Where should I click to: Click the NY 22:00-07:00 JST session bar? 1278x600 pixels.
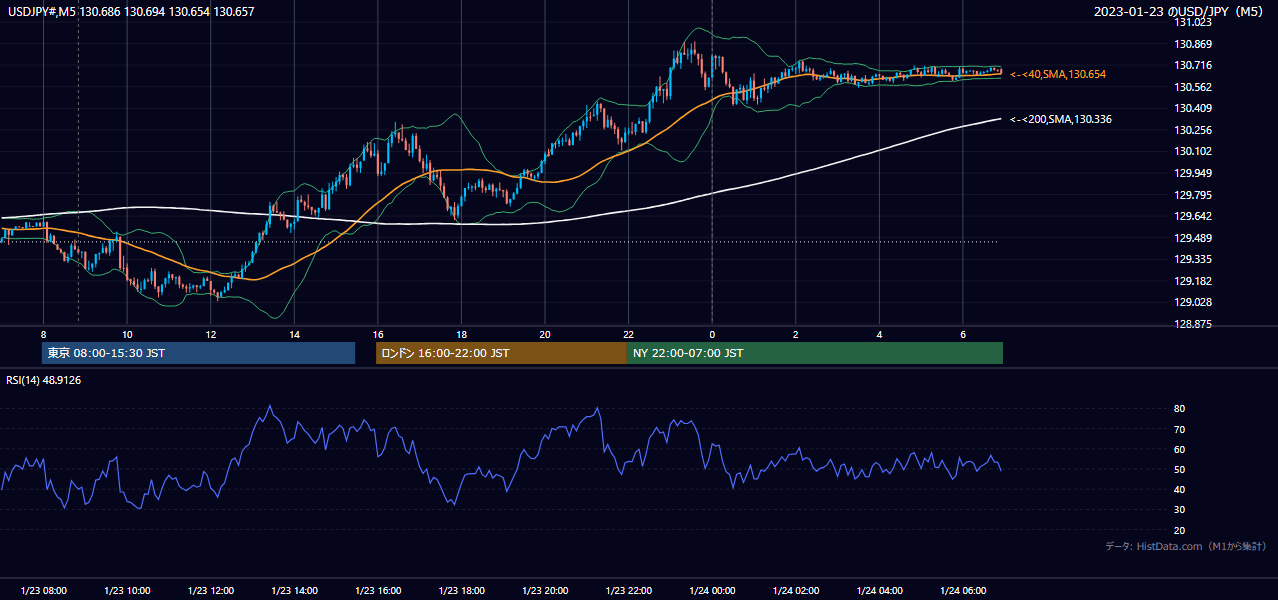pyautogui.click(x=815, y=353)
